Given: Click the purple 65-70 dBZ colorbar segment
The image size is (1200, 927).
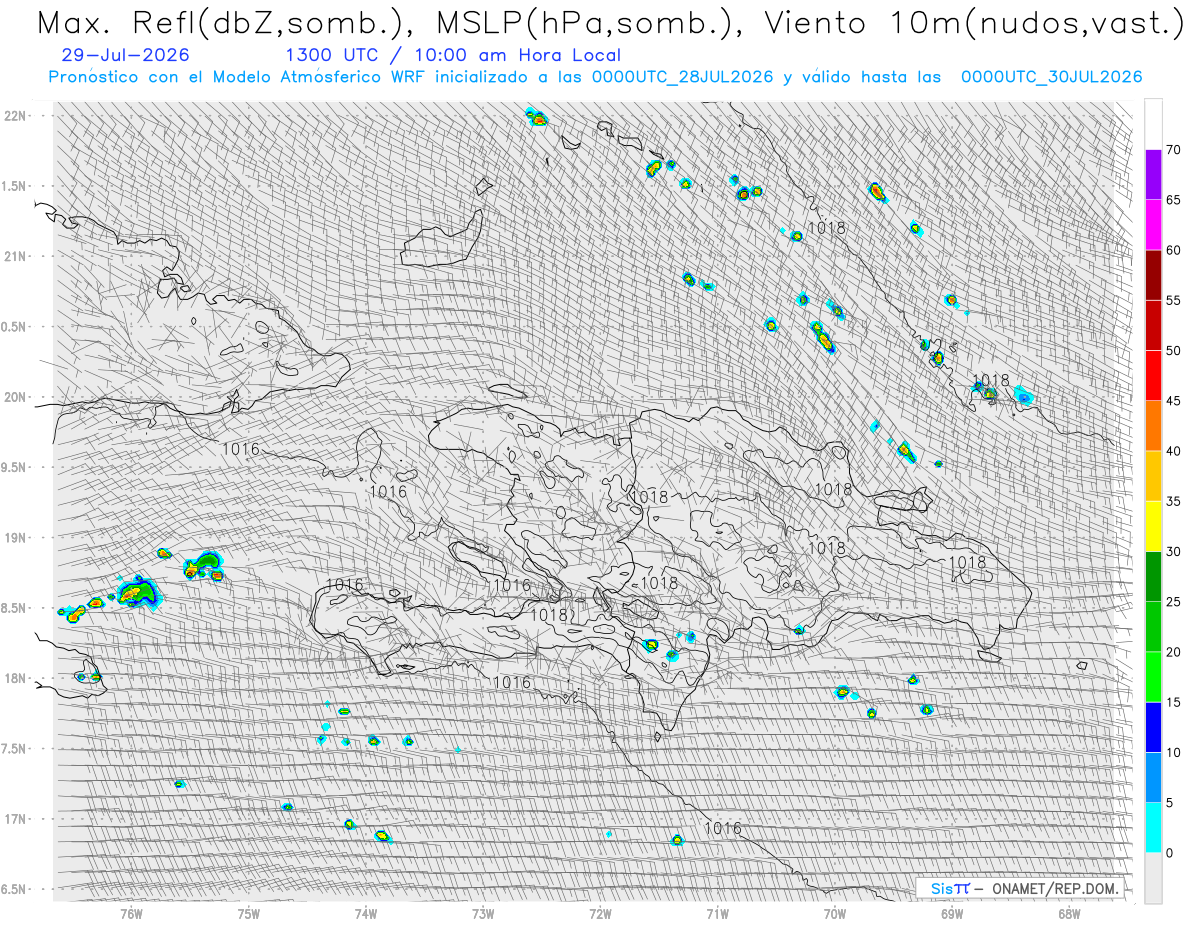Looking at the screenshot, I should [x=1153, y=175].
